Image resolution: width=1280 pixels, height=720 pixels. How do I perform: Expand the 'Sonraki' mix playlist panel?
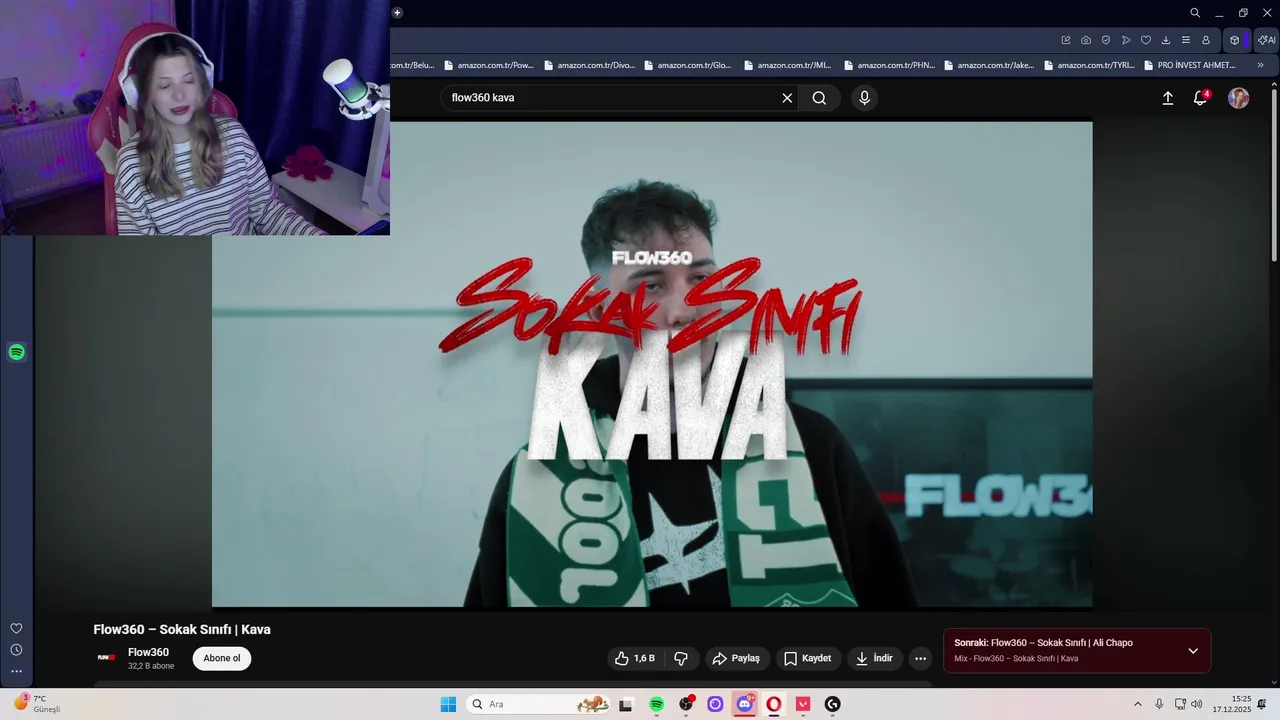click(1193, 651)
